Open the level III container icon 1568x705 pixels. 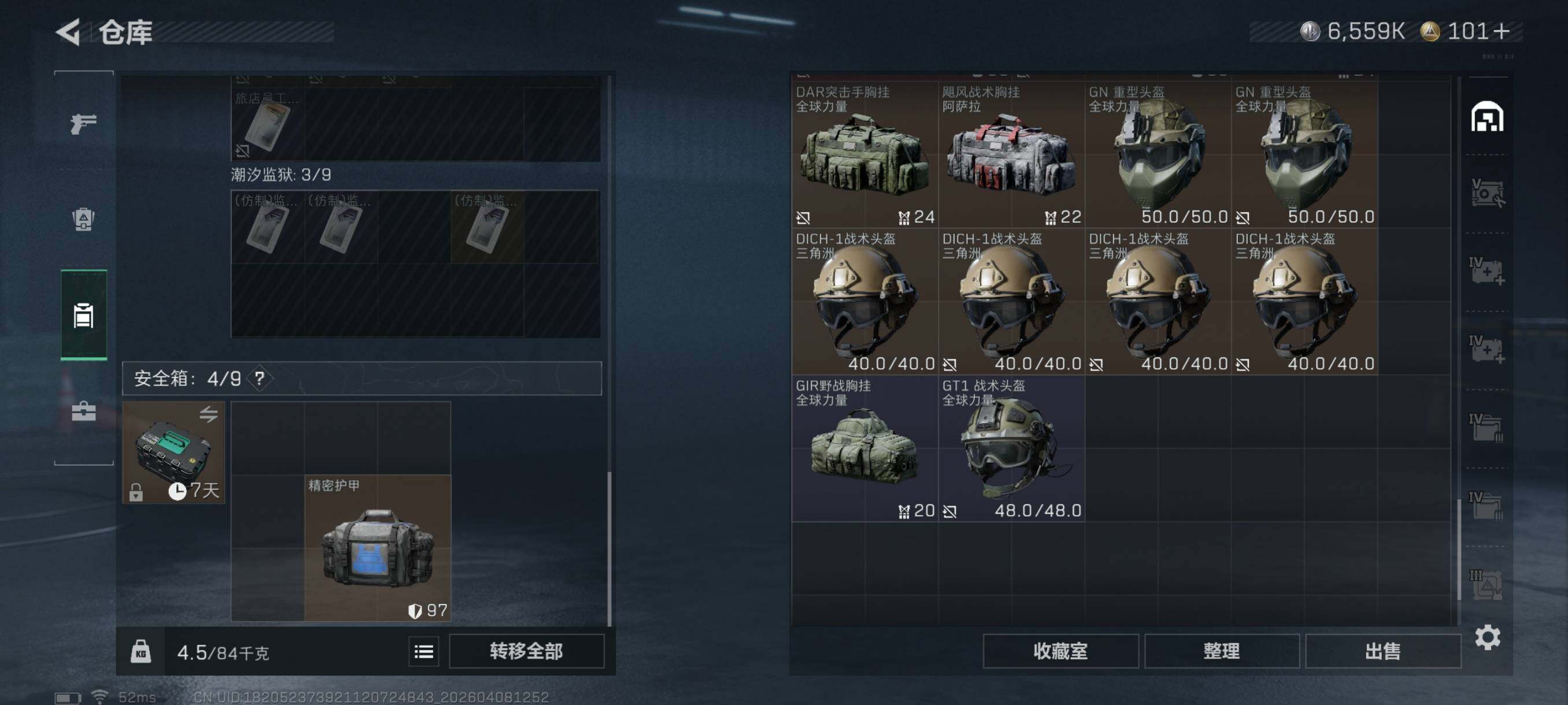1486,584
